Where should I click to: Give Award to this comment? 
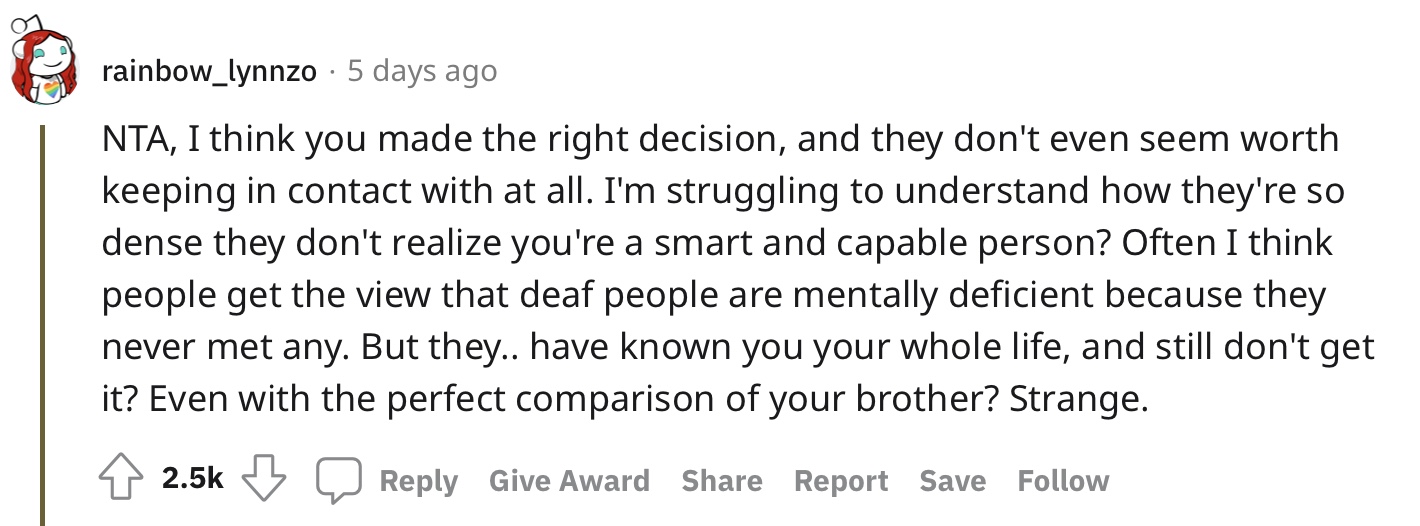coord(569,481)
